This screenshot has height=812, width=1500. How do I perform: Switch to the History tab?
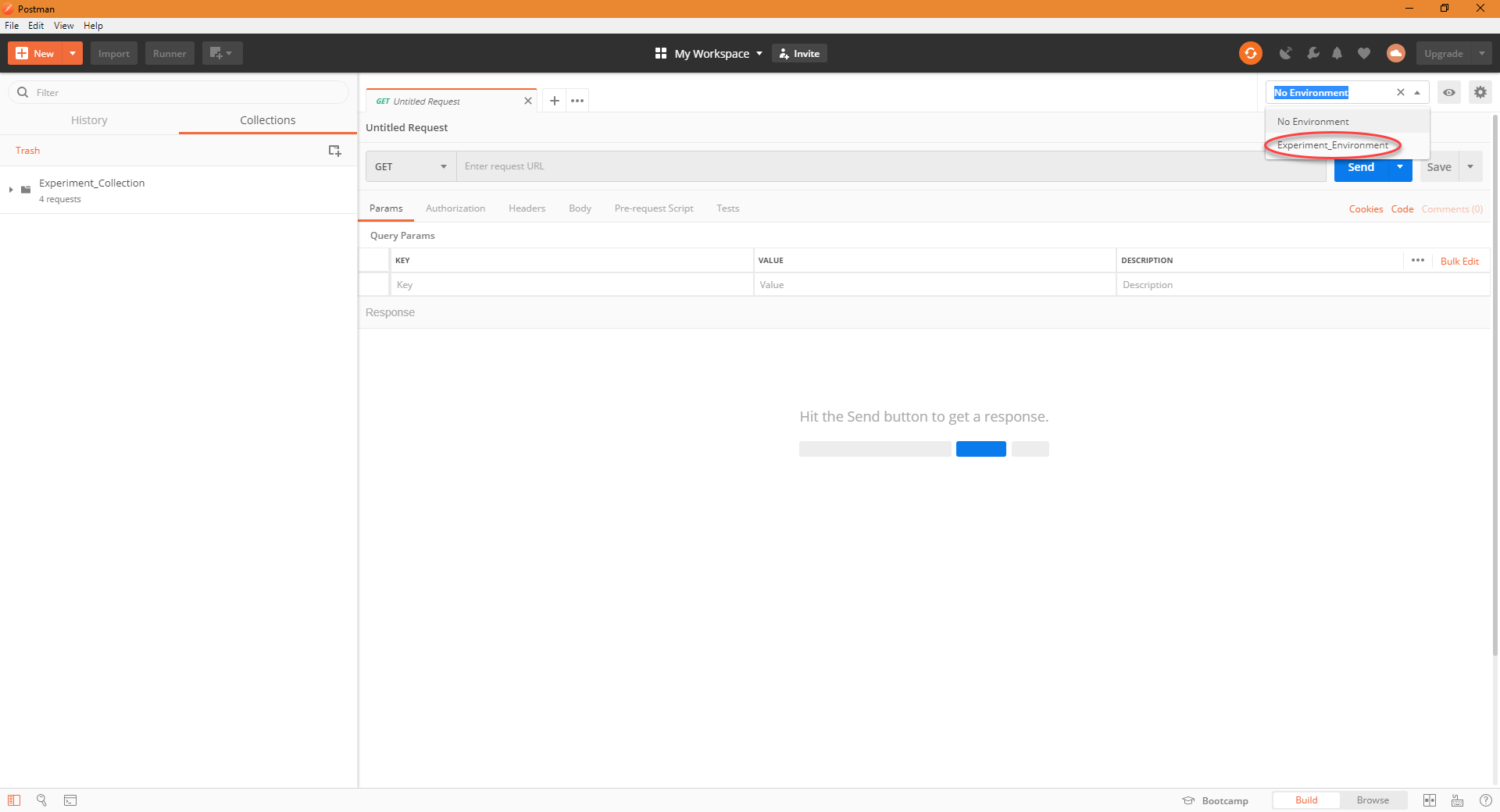coord(89,120)
